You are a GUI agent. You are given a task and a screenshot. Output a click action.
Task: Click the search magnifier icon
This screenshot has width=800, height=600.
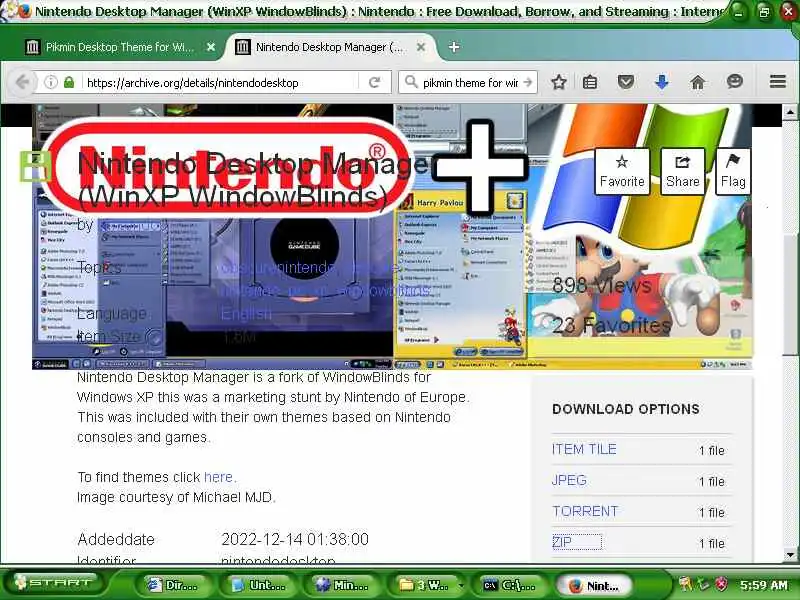411,82
